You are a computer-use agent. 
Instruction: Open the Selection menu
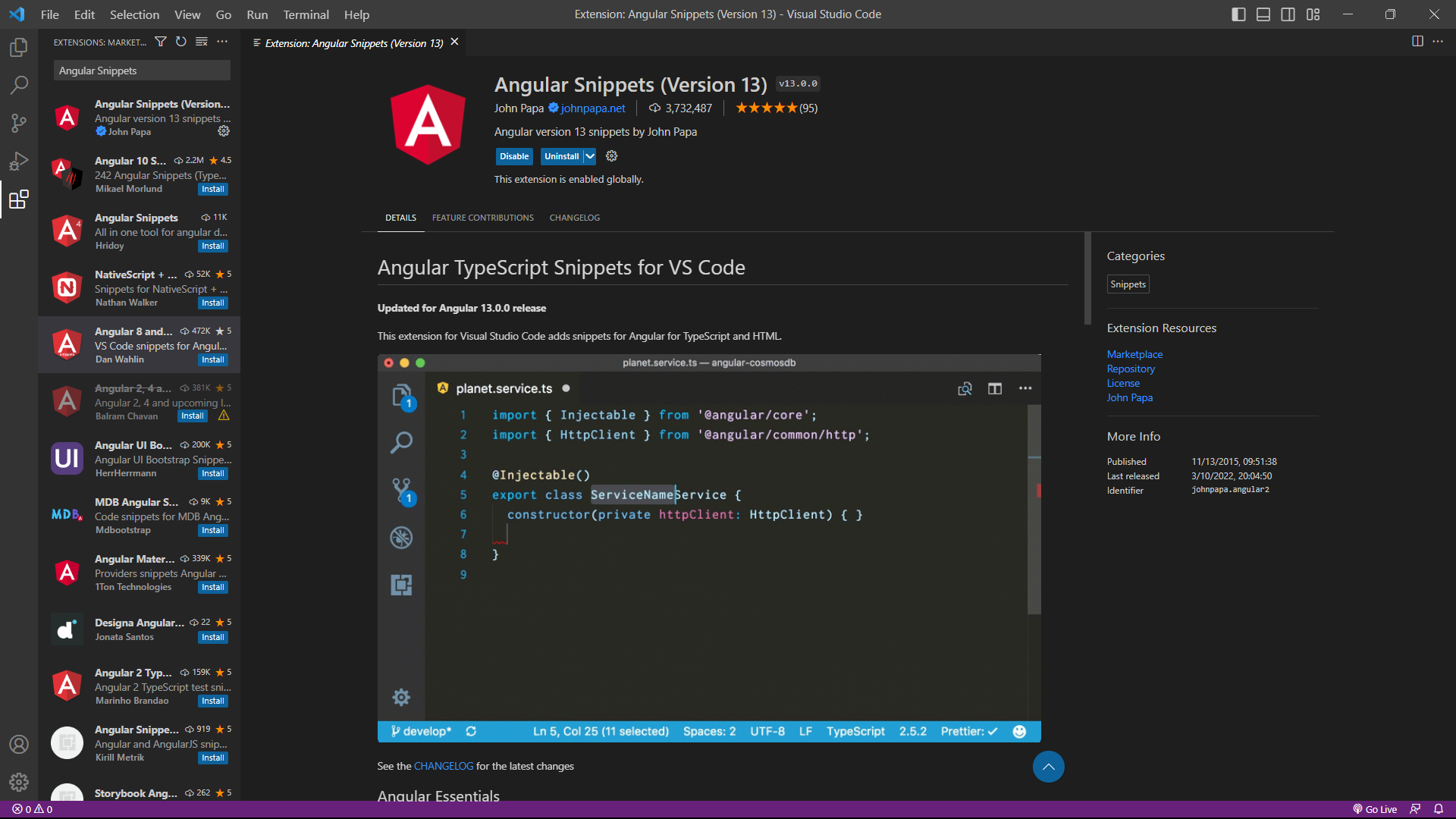tap(134, 14)
